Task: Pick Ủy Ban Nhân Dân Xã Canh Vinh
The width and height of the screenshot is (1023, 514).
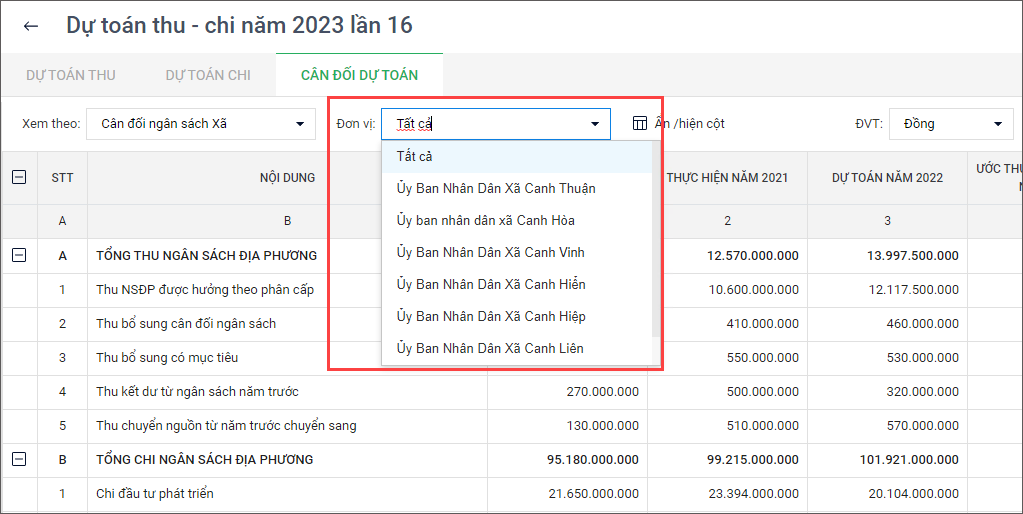Action: (490, 252)
